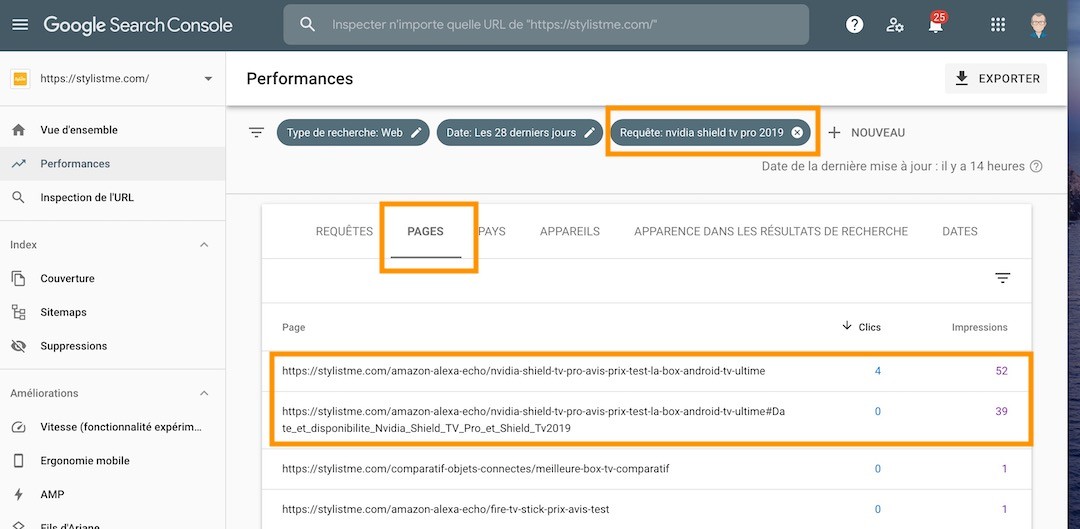Open the Type de recherche: Web filter
Screen dimensions: 1080x529
tap(353, 133)
